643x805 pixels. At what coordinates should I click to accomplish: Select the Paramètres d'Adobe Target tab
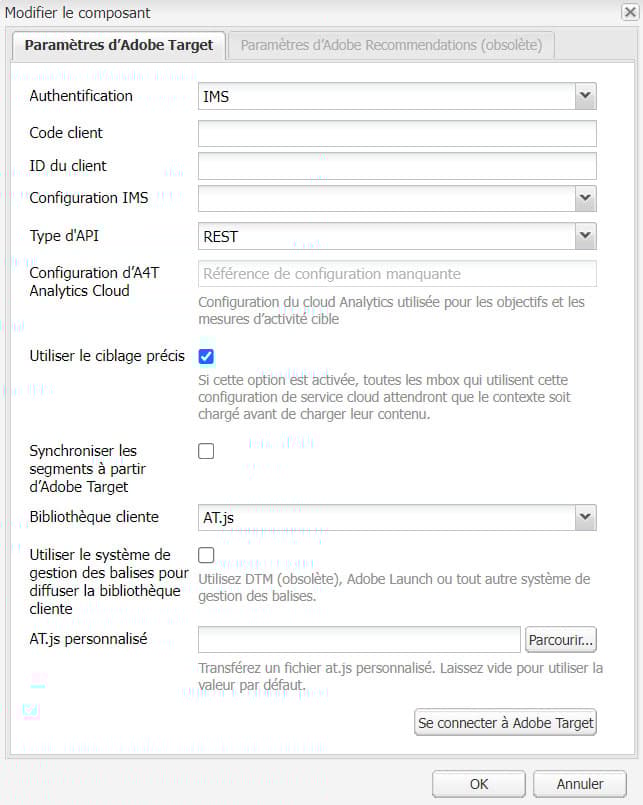[118, 45]
